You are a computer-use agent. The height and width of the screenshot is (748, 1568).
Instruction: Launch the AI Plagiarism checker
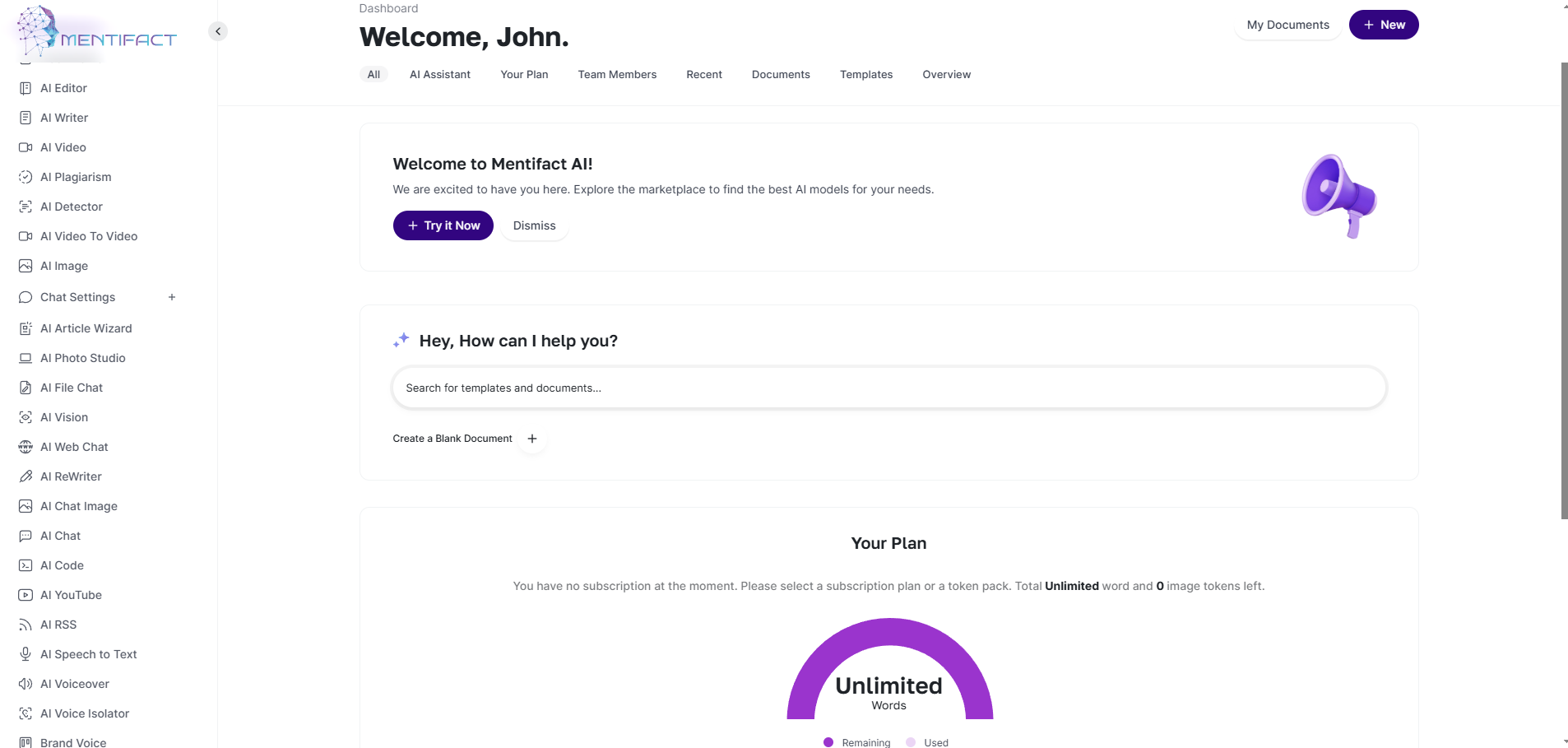click(77, 177)
